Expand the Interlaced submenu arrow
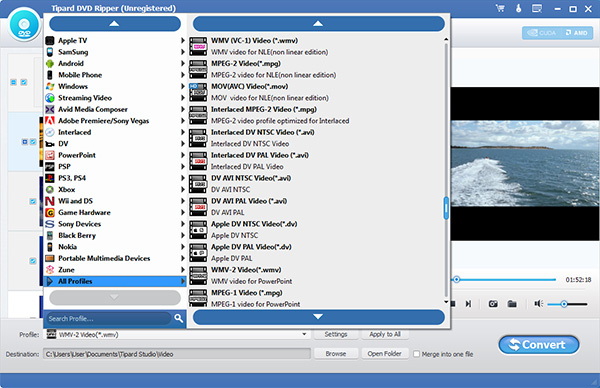600x388 pixels. 183,132
